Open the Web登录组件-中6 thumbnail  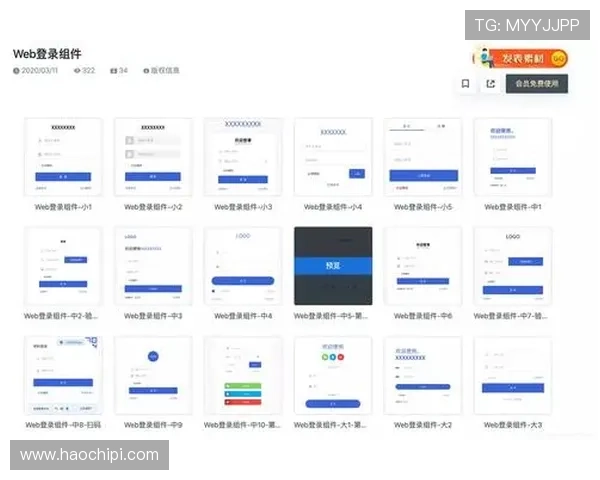(x=423, y=266)
